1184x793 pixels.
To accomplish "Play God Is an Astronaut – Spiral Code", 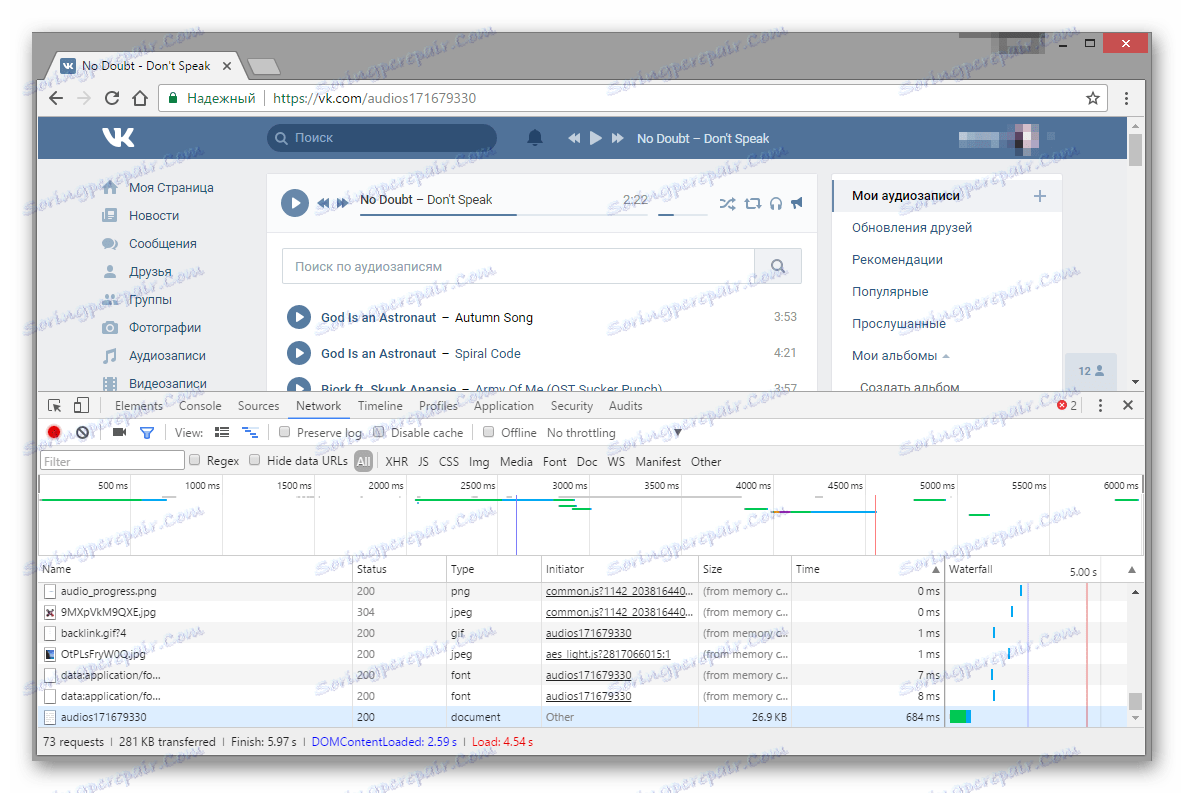I will (299, 353).
